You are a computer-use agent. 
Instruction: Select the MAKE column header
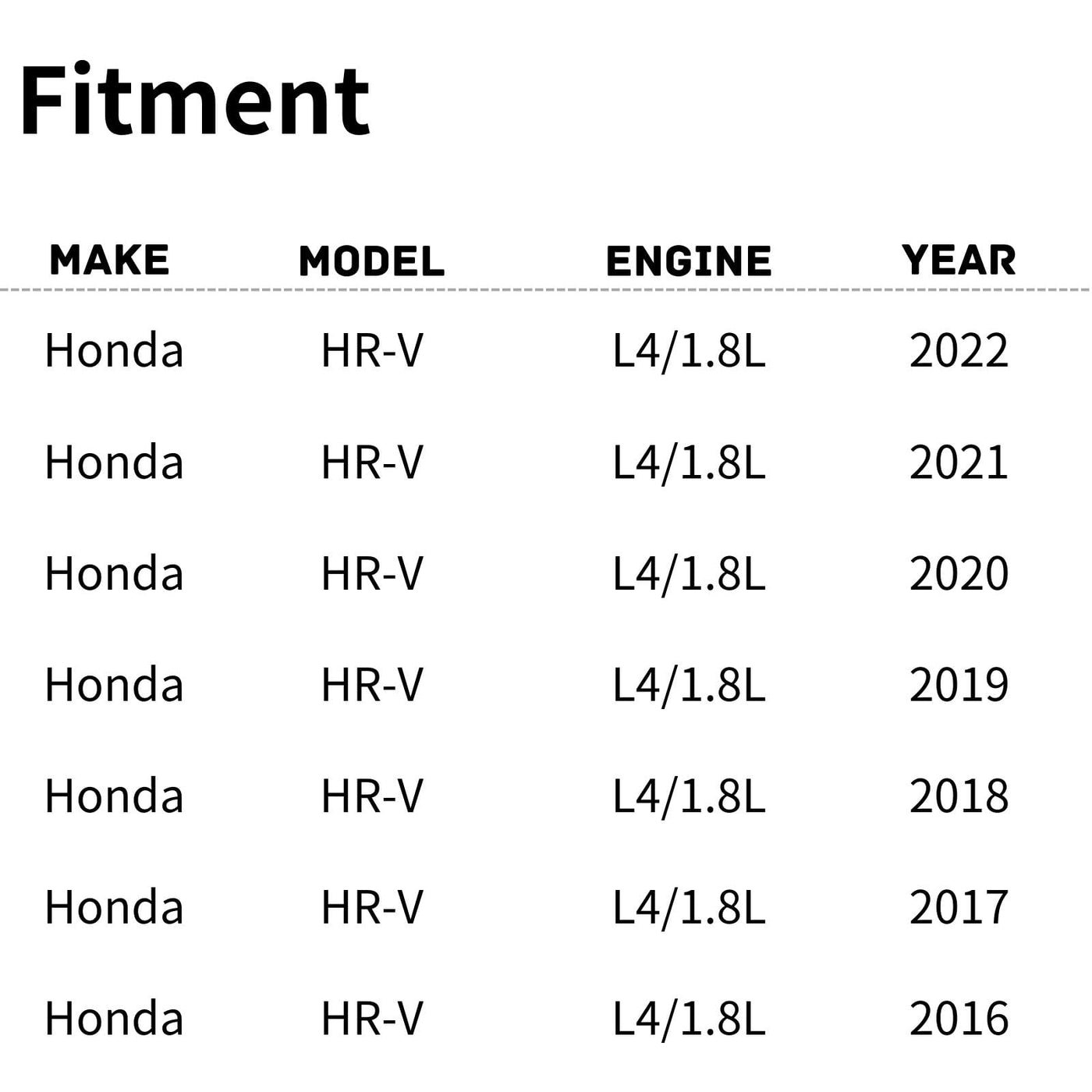click(109, 260)
